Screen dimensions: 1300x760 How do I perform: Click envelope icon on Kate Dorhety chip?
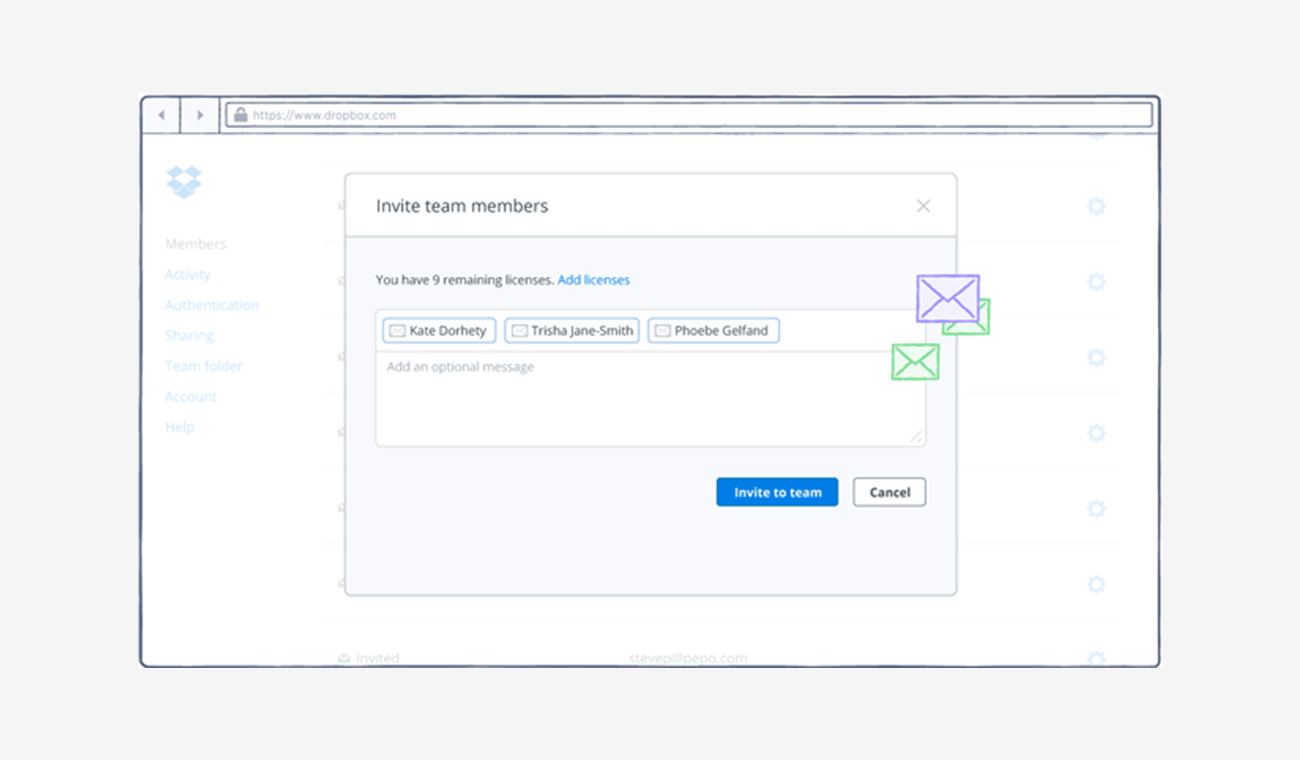coord(397,331)
